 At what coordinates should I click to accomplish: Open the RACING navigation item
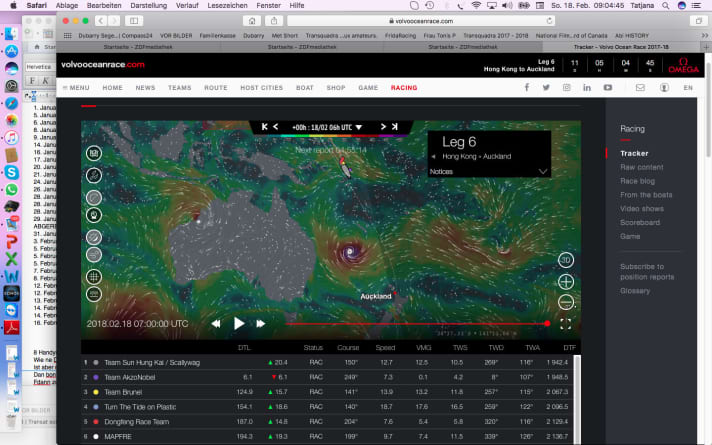[404, 88]
